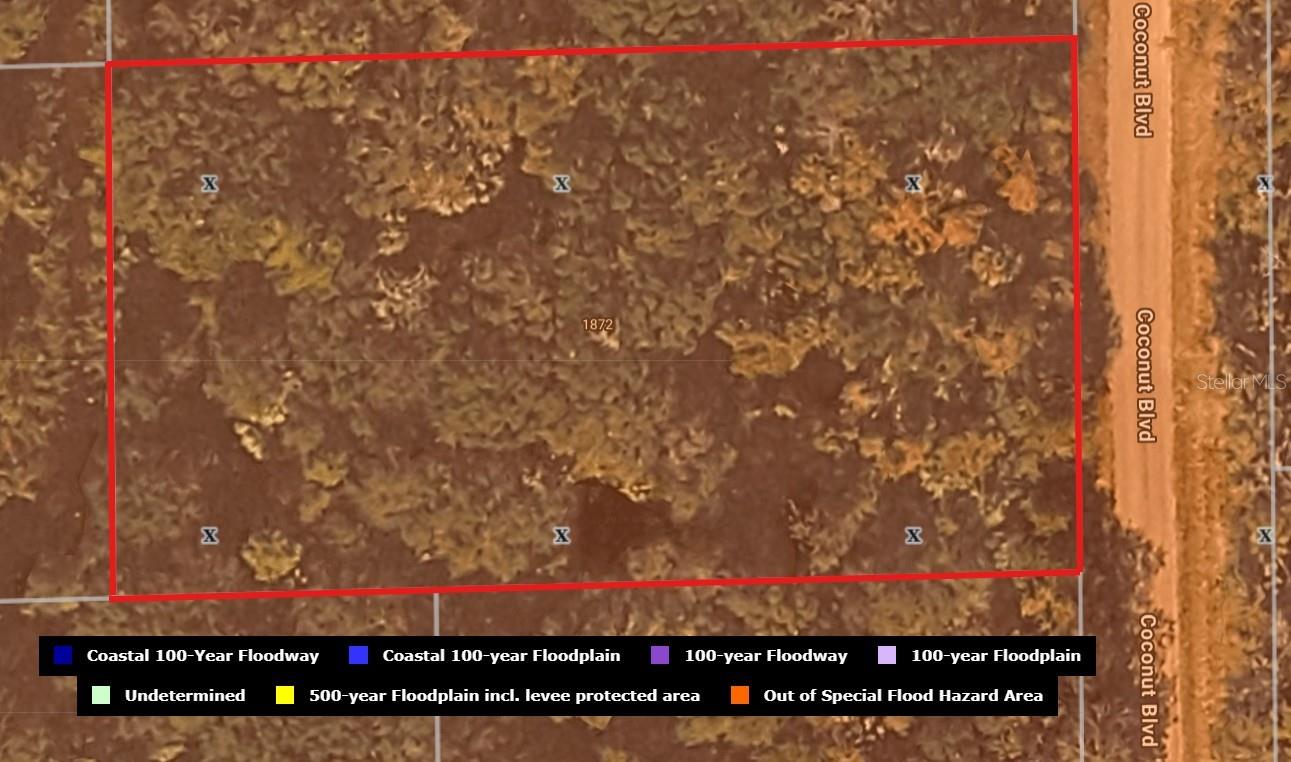
Task: Click the parcel number 1872 label
Action: pos(597,325)
